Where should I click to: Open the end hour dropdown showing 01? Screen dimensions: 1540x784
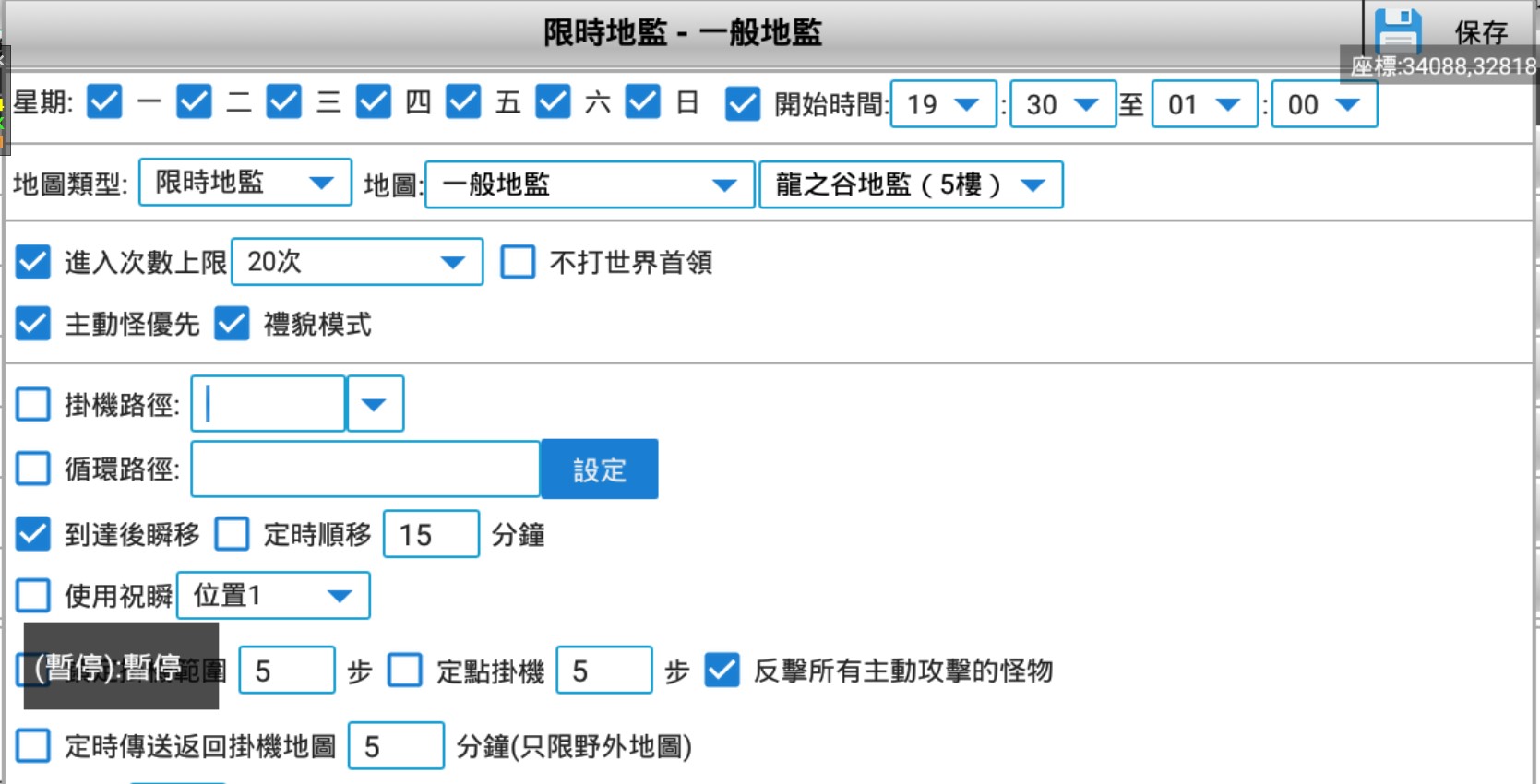pyautogui.click(x=1205, y=104)
